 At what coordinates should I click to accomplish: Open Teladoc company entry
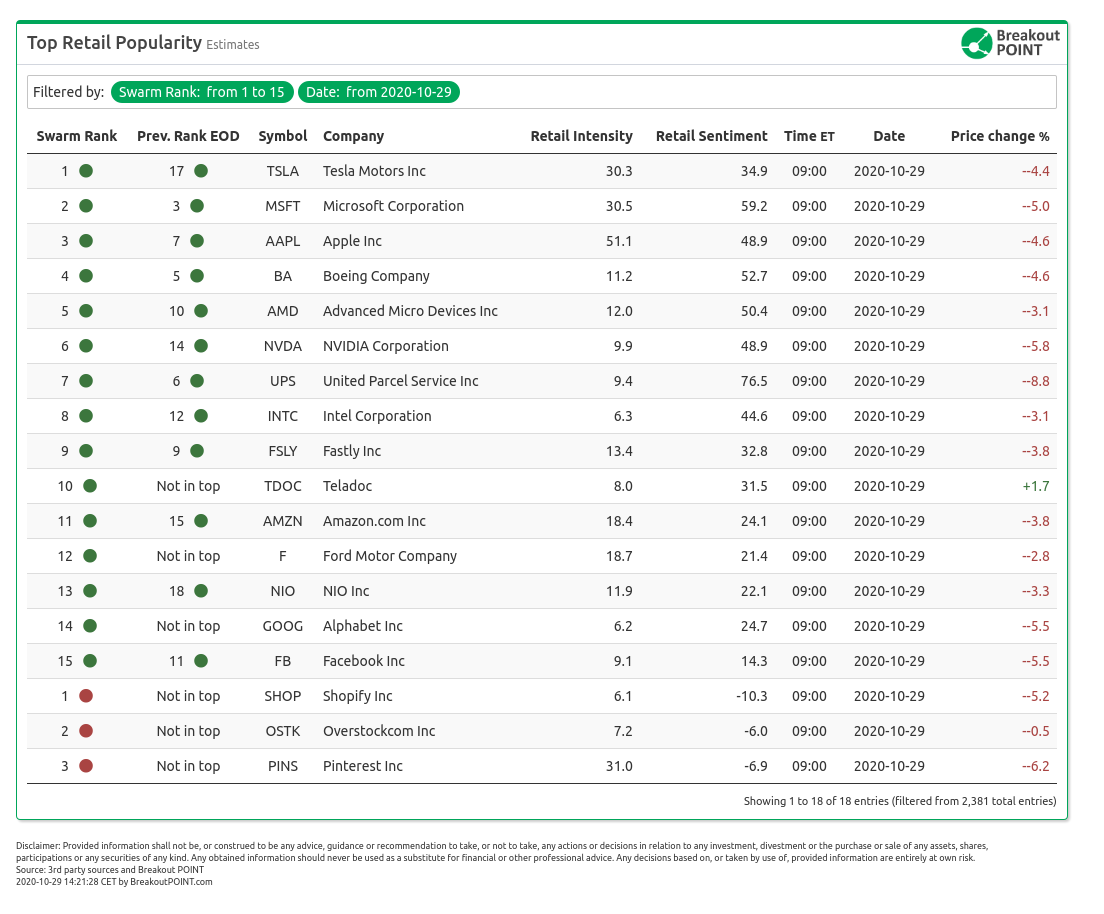point(348,486)
